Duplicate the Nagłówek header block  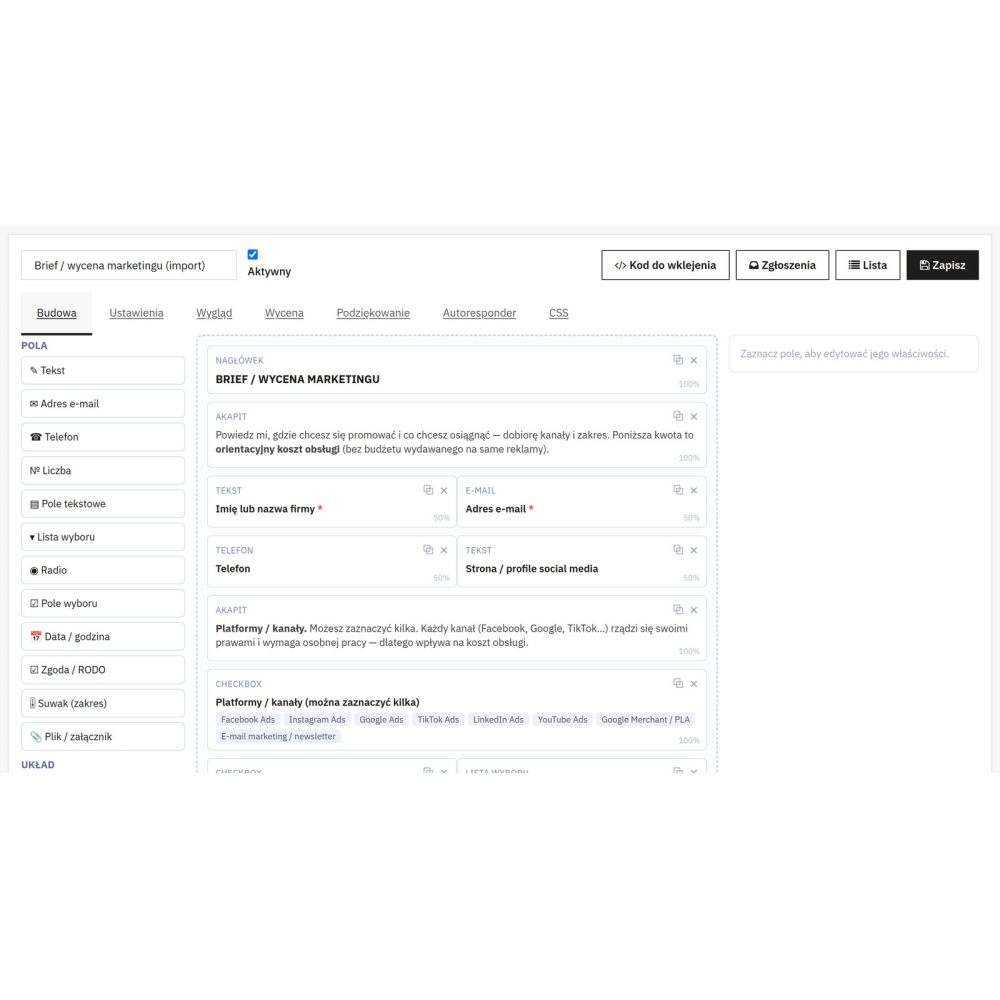tap(678, 360)
